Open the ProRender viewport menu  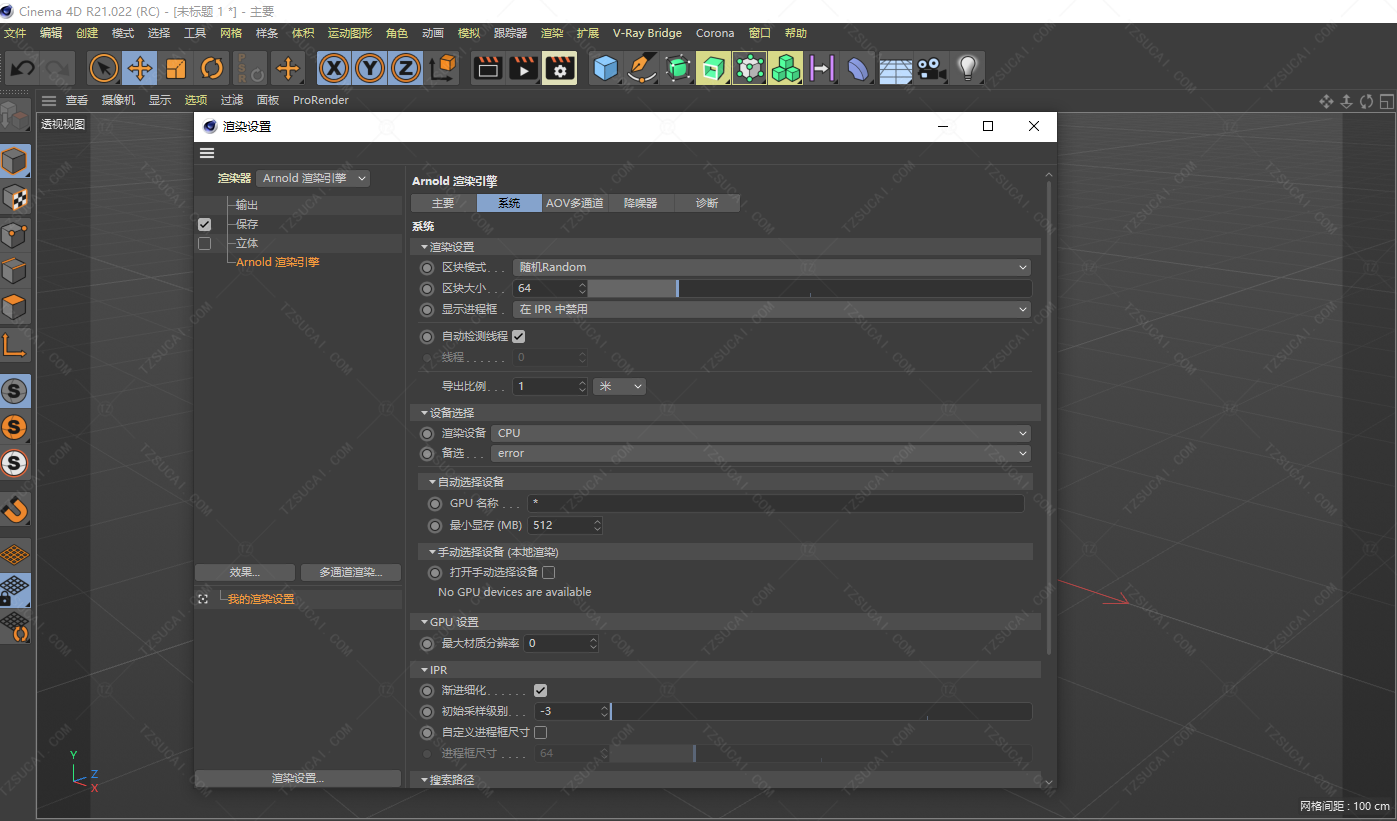(321, 100)
